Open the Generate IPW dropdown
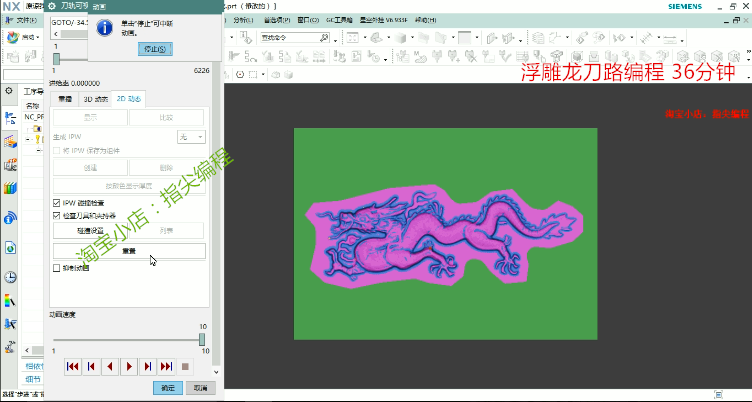752x402 pixels. [x=190, y=136]
